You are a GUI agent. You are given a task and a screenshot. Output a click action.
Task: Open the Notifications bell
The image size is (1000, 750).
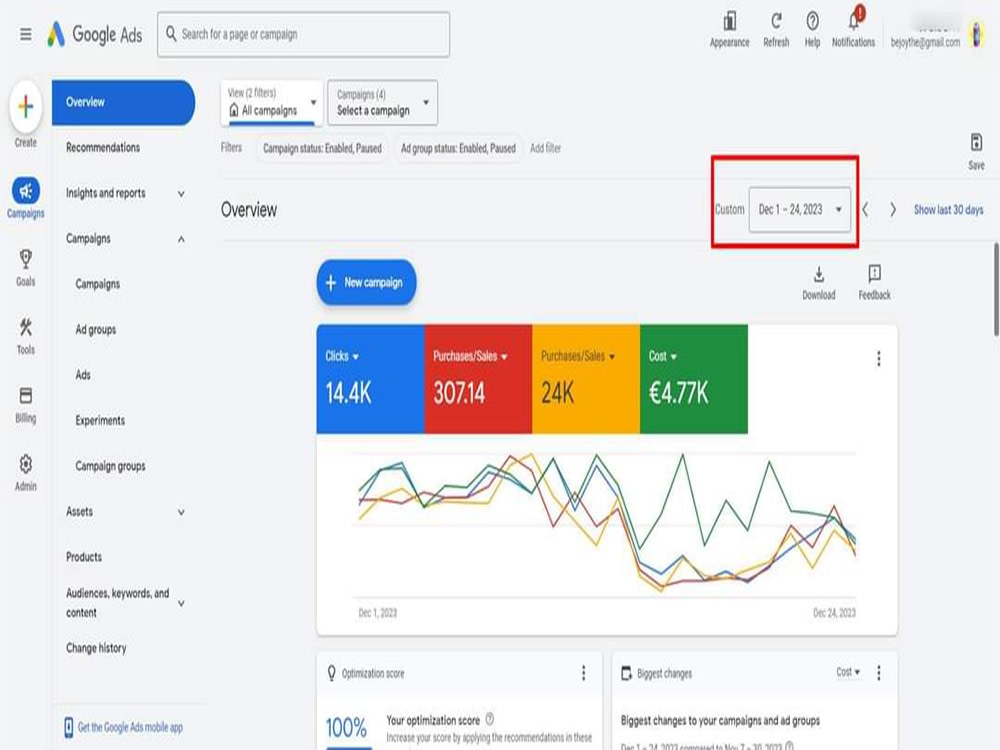point(854,22)
